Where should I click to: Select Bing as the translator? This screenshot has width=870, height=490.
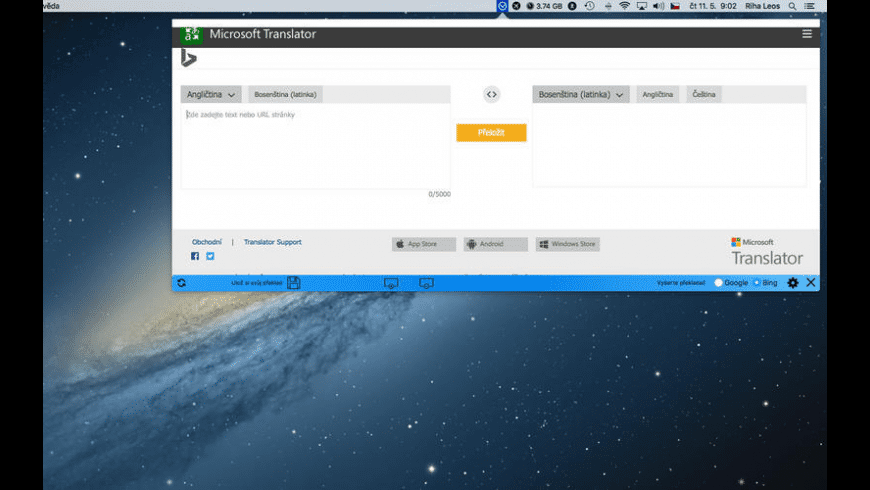click(x=756, y=282)
